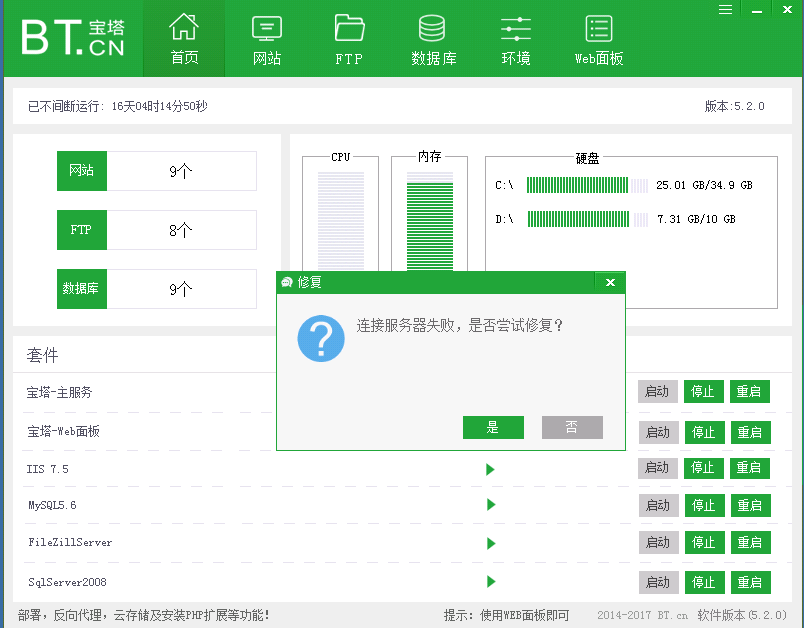Click the 宝塔-Web面板 row label
804x628 pixels.
(64, 432)
